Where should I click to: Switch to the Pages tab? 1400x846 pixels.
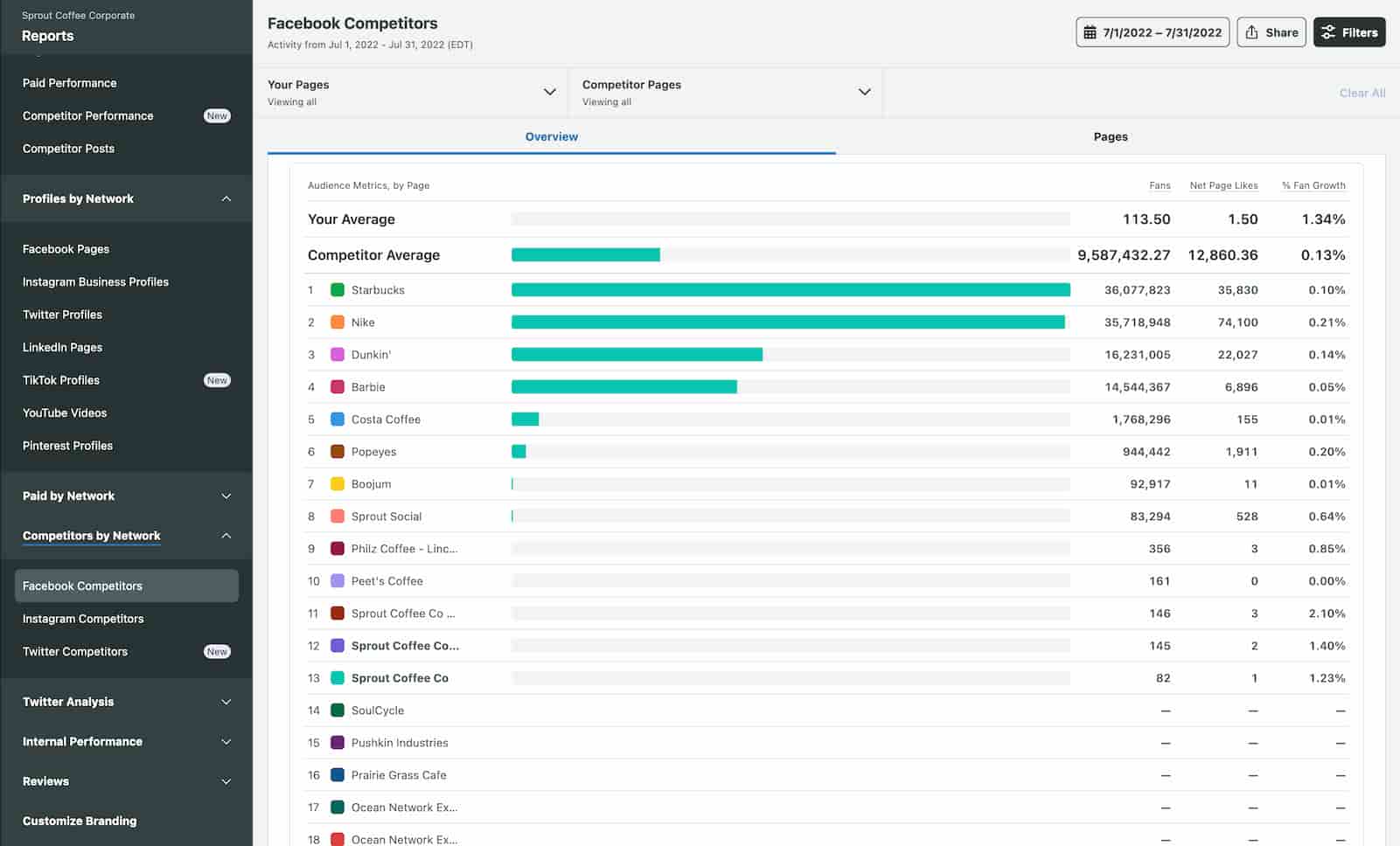[1110, 137]
